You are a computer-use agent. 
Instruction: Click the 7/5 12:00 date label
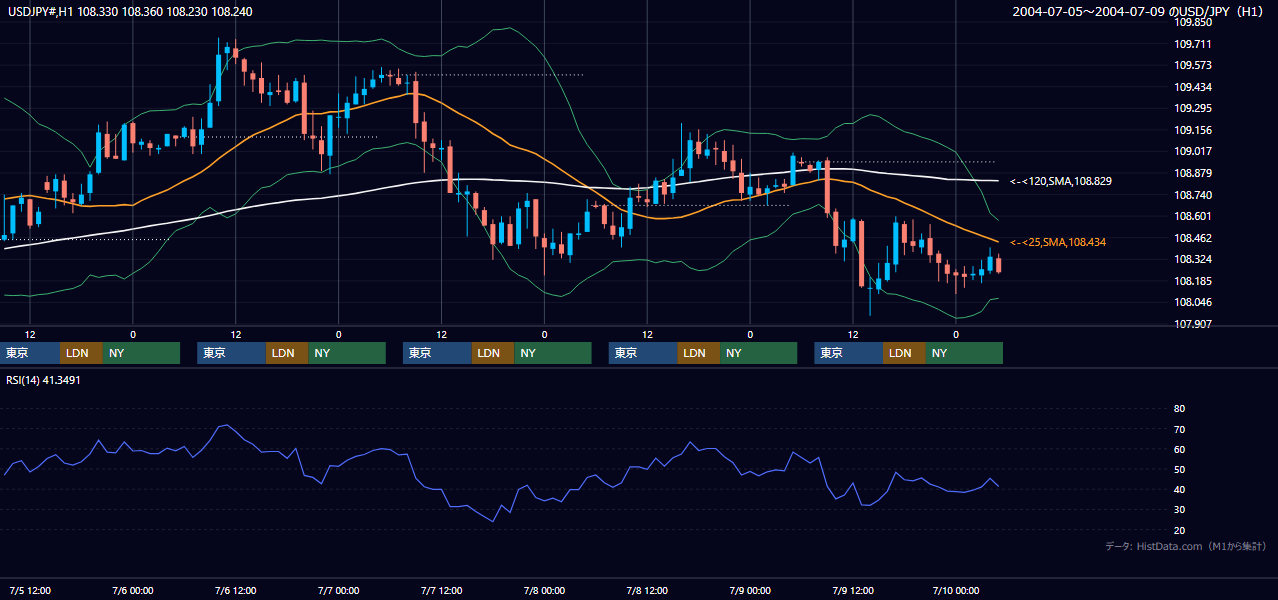tap(30, 590)
